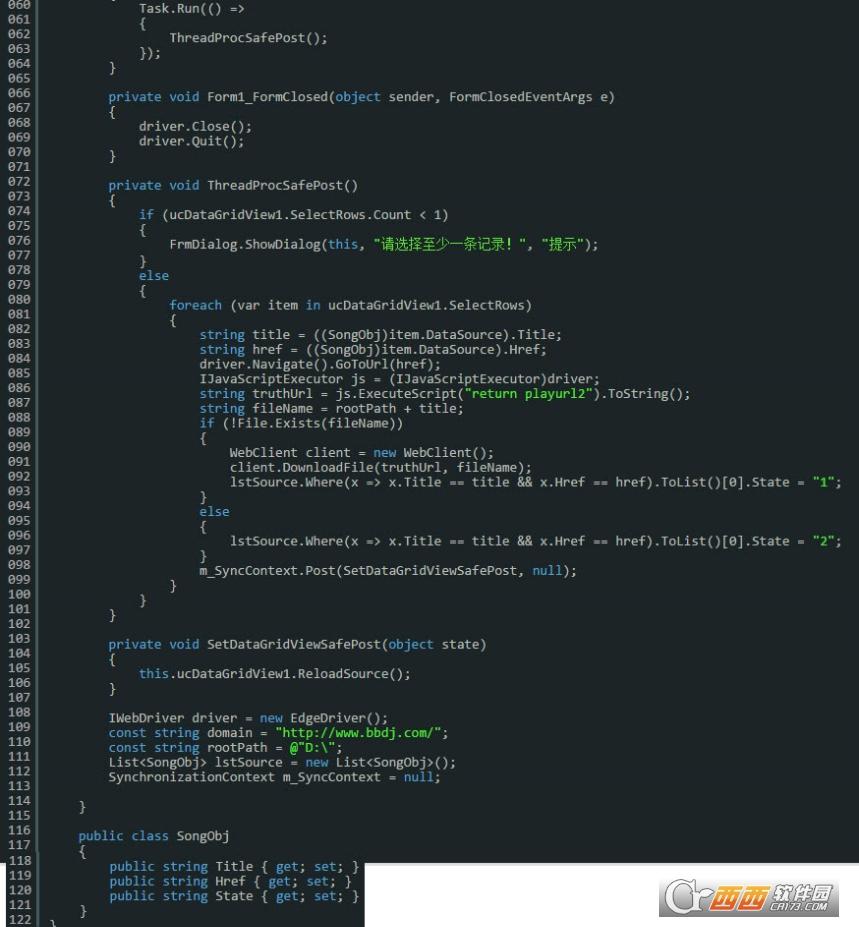Click the driver.Close(); statement

click(x=195, y=127)
